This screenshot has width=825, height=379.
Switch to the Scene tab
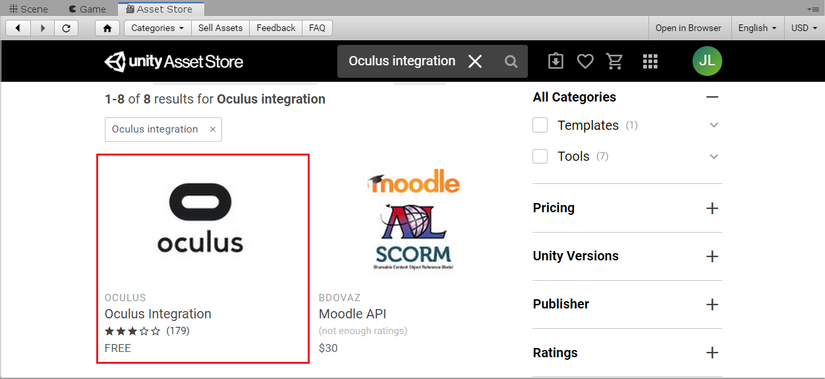[x=29, y=9]
